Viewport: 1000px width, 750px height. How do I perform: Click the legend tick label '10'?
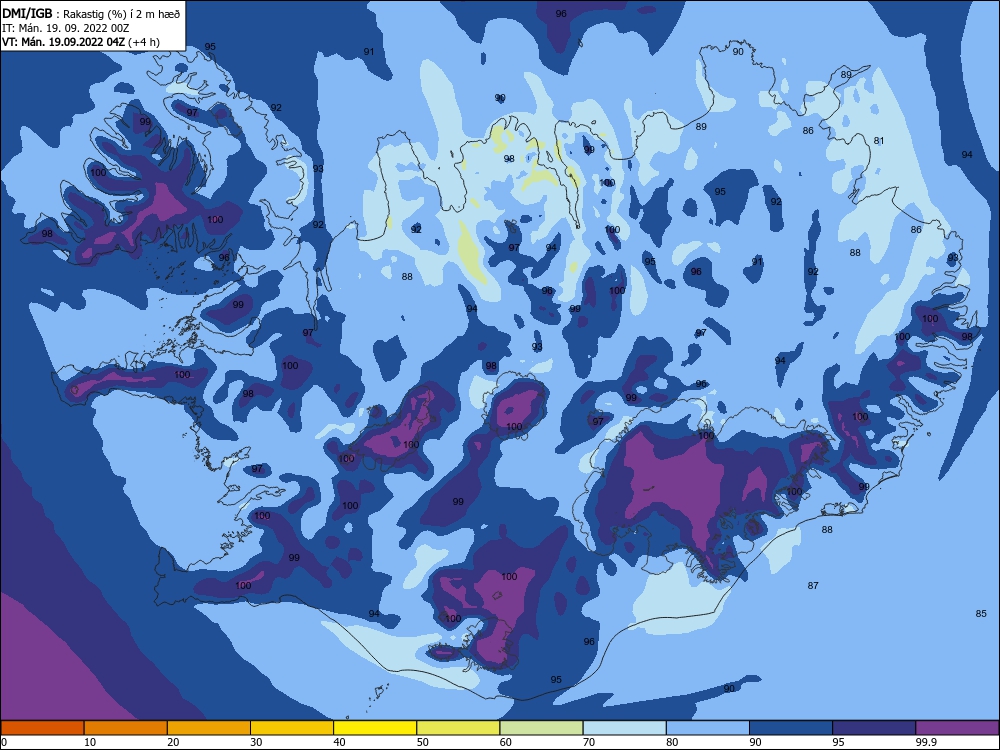tap(90, 742)
